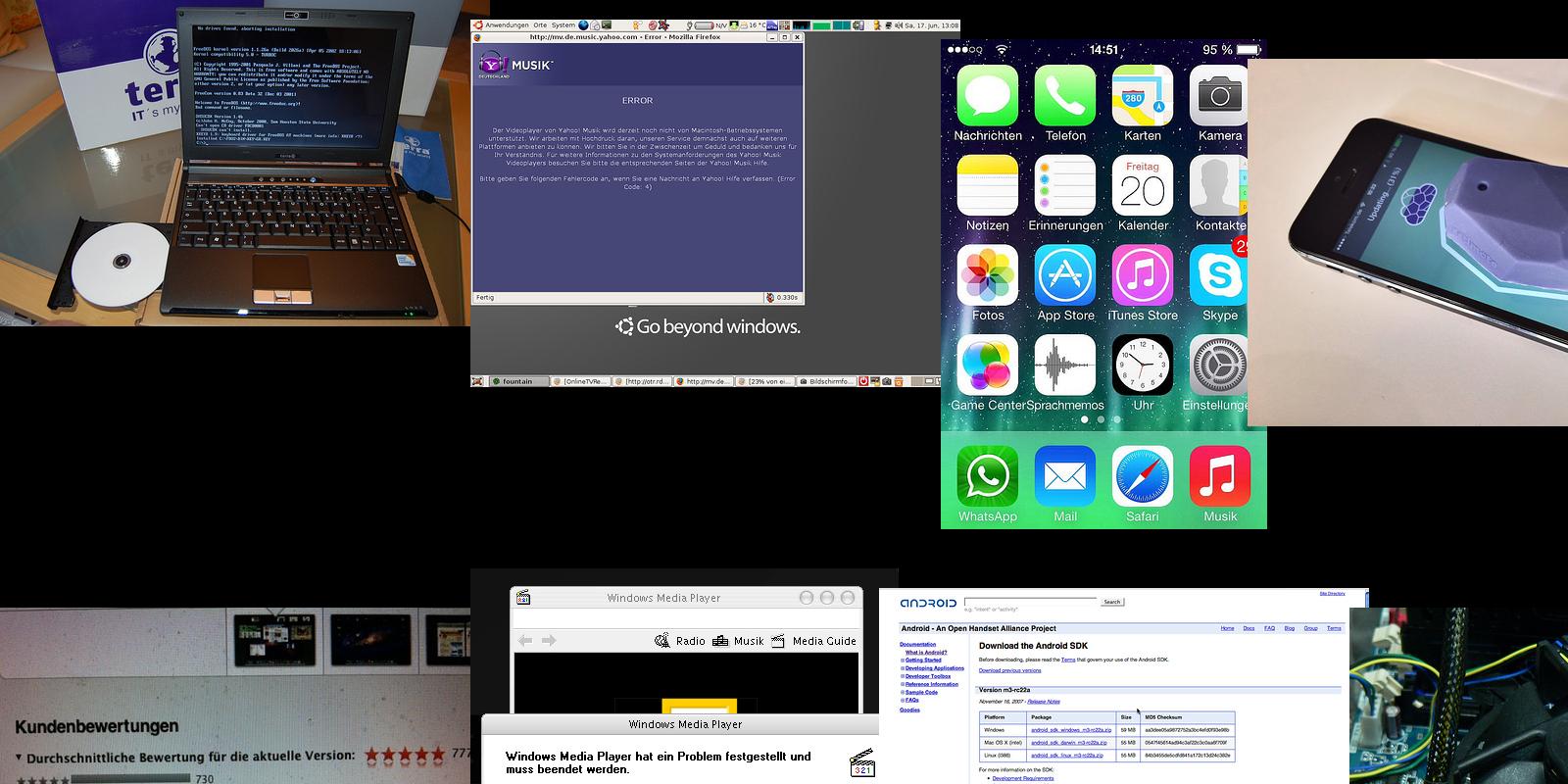Viewport: 1568px width, 784px height.
Task: Open the Goodies sidebar link
Action: [909, 710]
